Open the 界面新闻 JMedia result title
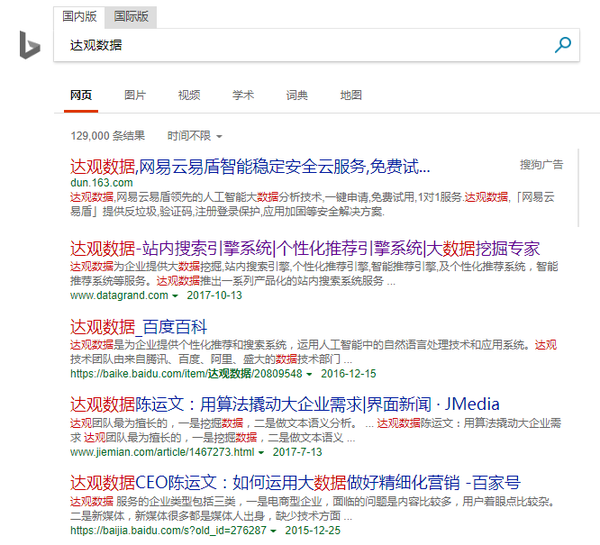 285,405
